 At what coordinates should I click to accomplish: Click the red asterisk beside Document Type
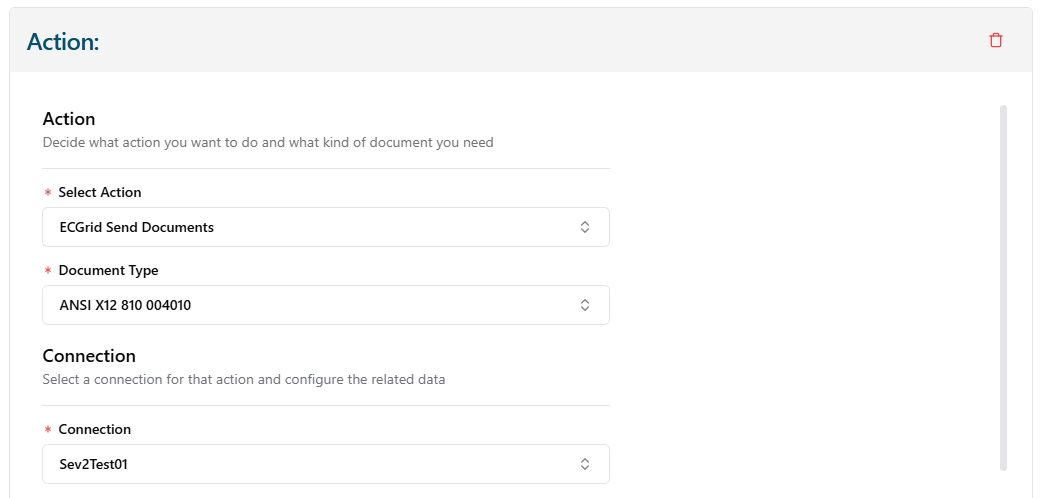48,271
